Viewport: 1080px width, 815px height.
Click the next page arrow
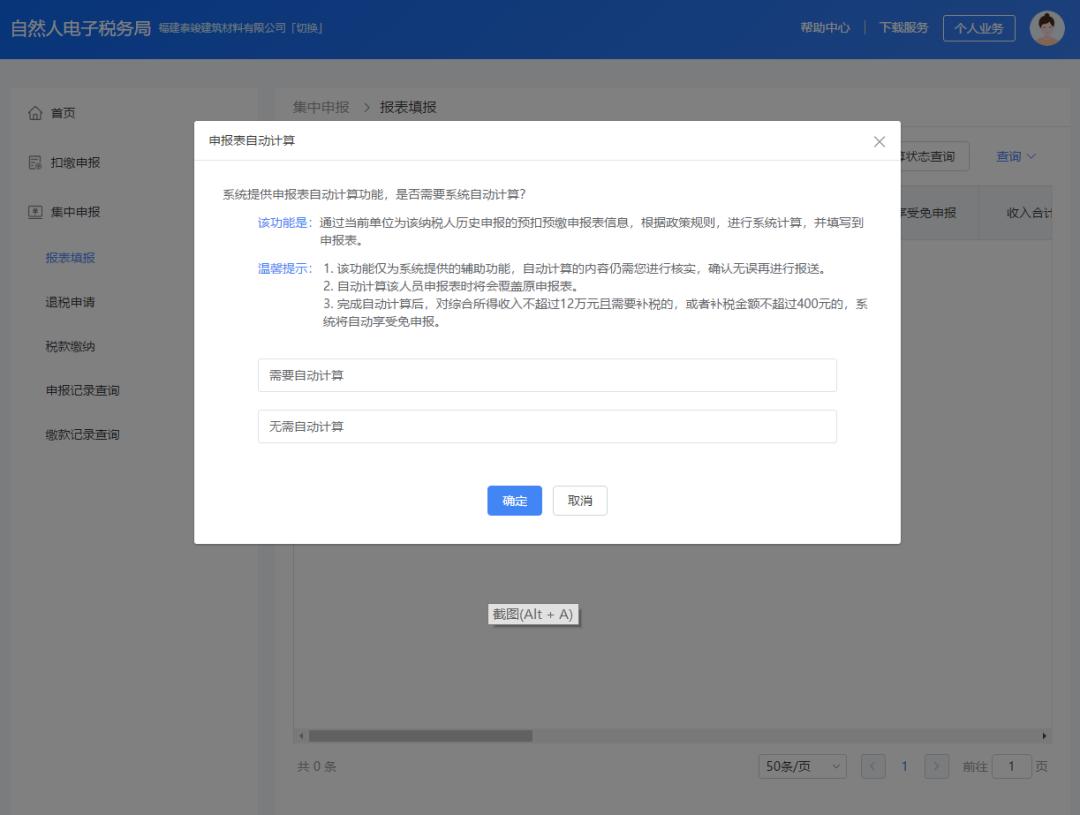point(936,765)
